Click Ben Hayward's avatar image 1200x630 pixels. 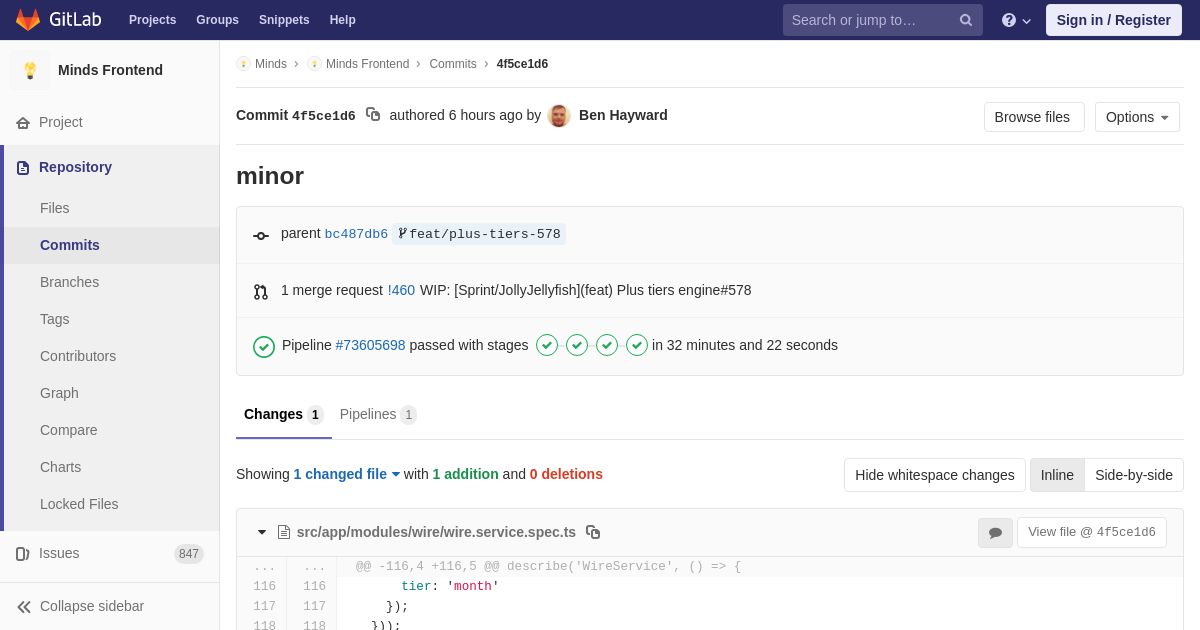pos(559,116)
